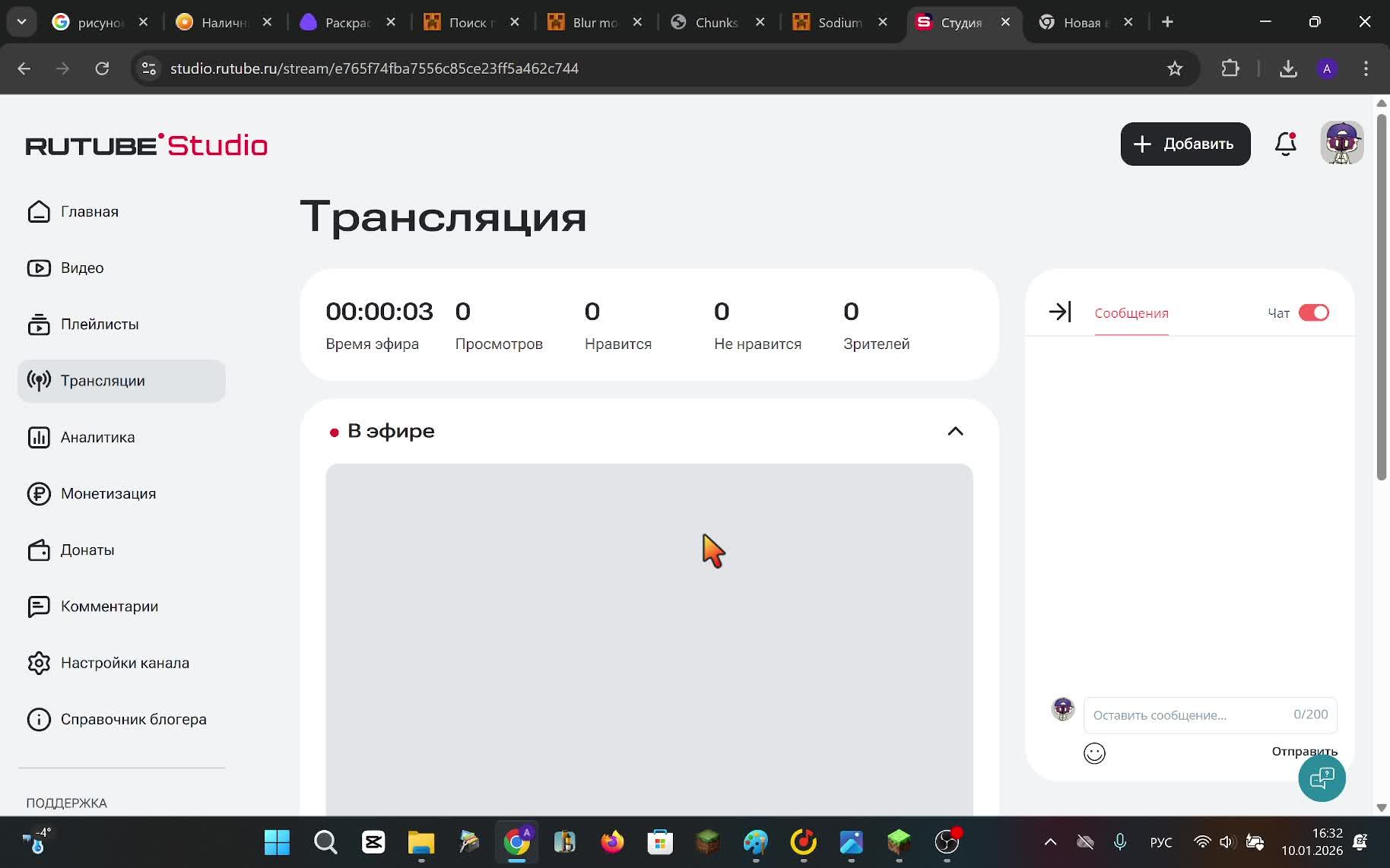Click Отправить to send chat message

pos(1304,751)
